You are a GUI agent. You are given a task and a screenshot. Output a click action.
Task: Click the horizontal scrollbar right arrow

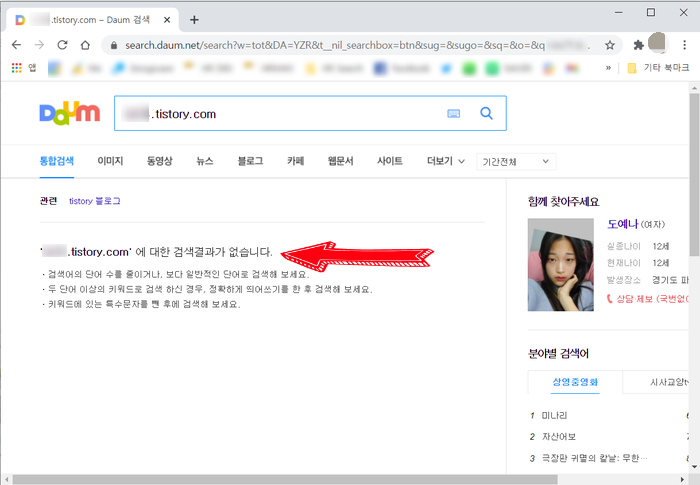682,480
